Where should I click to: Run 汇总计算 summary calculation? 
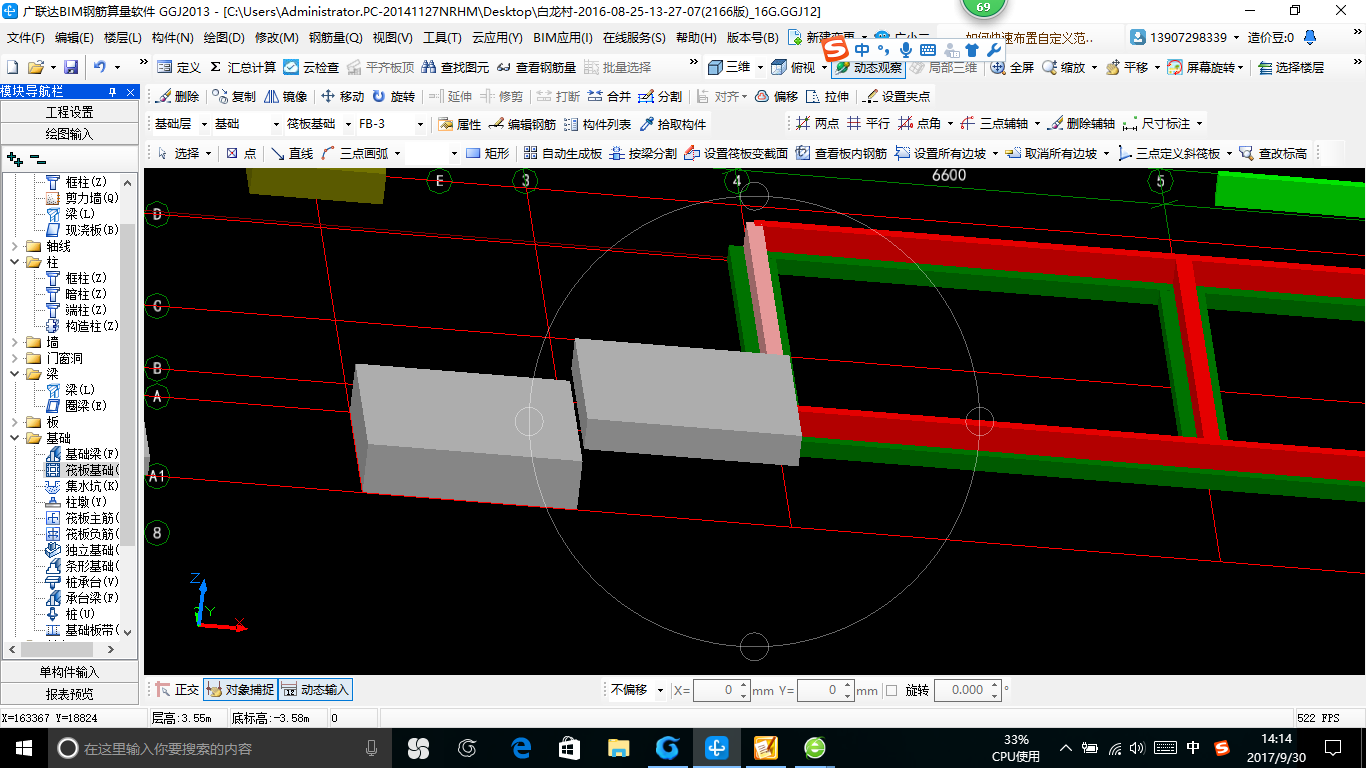(x=243, y=67)
